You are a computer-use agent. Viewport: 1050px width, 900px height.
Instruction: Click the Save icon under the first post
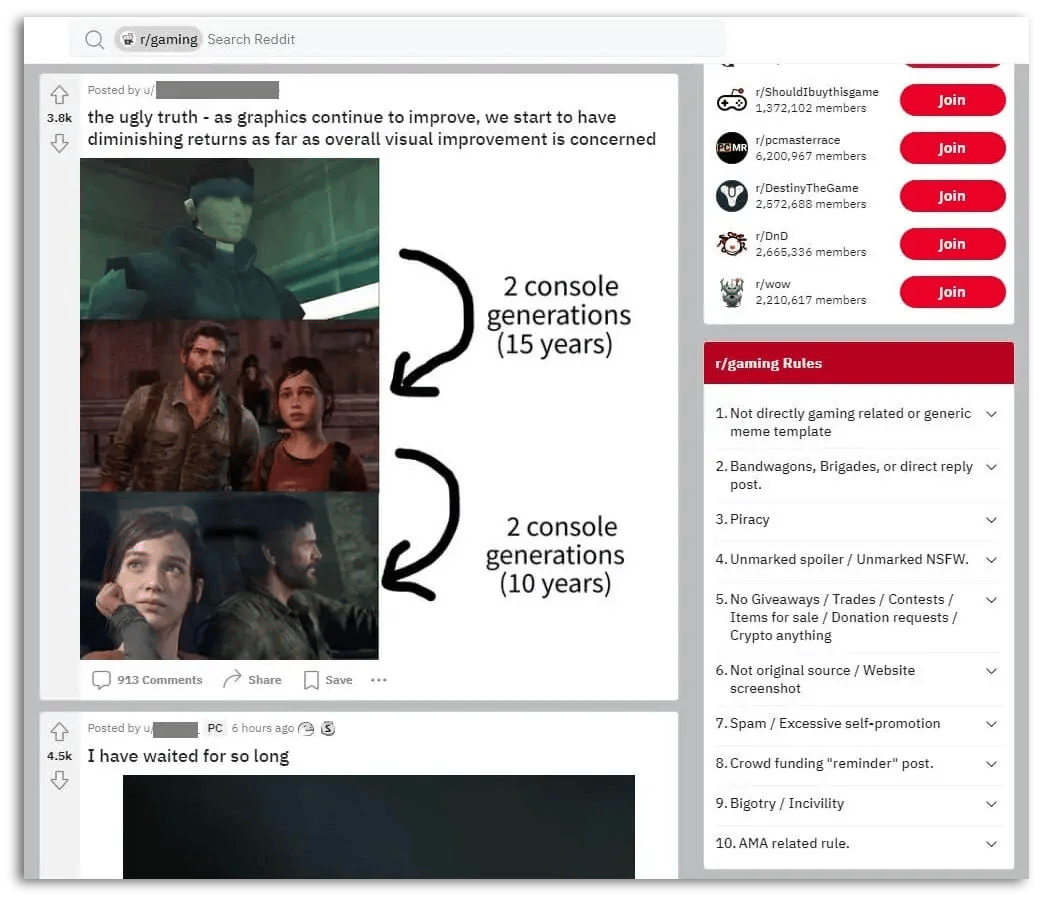point(327,679)
